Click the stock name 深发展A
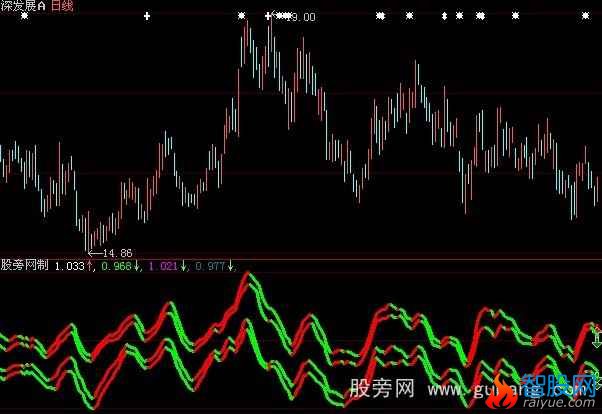 coord(23,5)
